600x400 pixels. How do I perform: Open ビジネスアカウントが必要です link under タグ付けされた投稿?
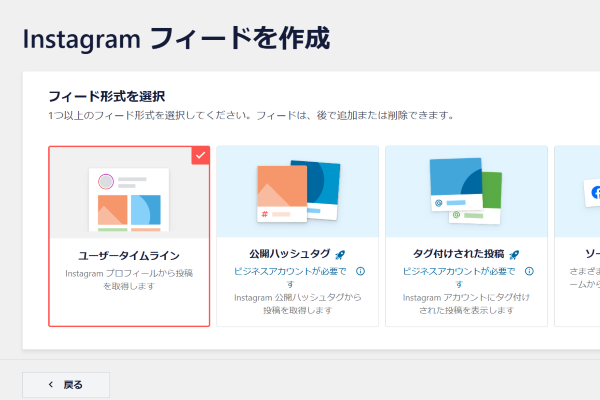pos(459,278)
